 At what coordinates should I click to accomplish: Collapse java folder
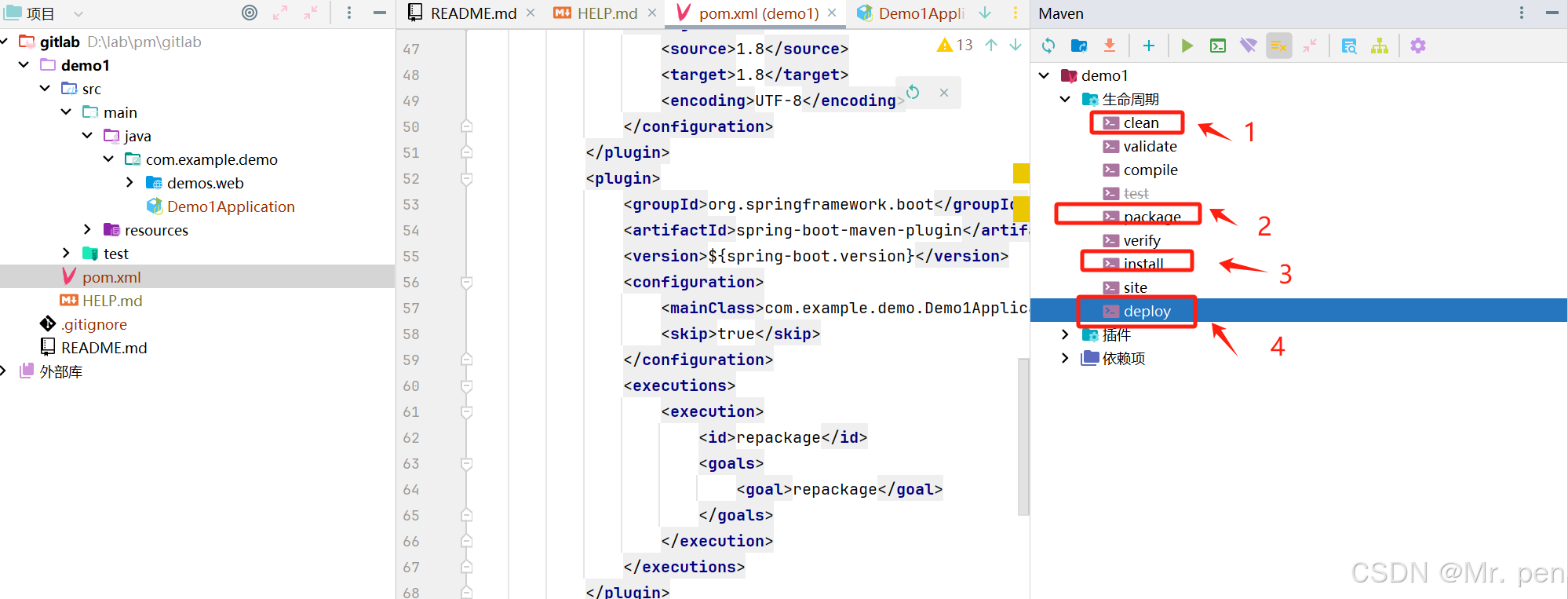pos(87,135)
